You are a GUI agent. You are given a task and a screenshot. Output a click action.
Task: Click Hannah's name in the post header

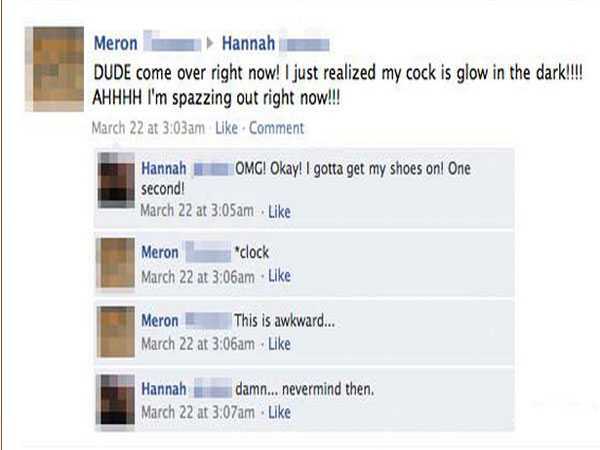(x=248, y=43)
